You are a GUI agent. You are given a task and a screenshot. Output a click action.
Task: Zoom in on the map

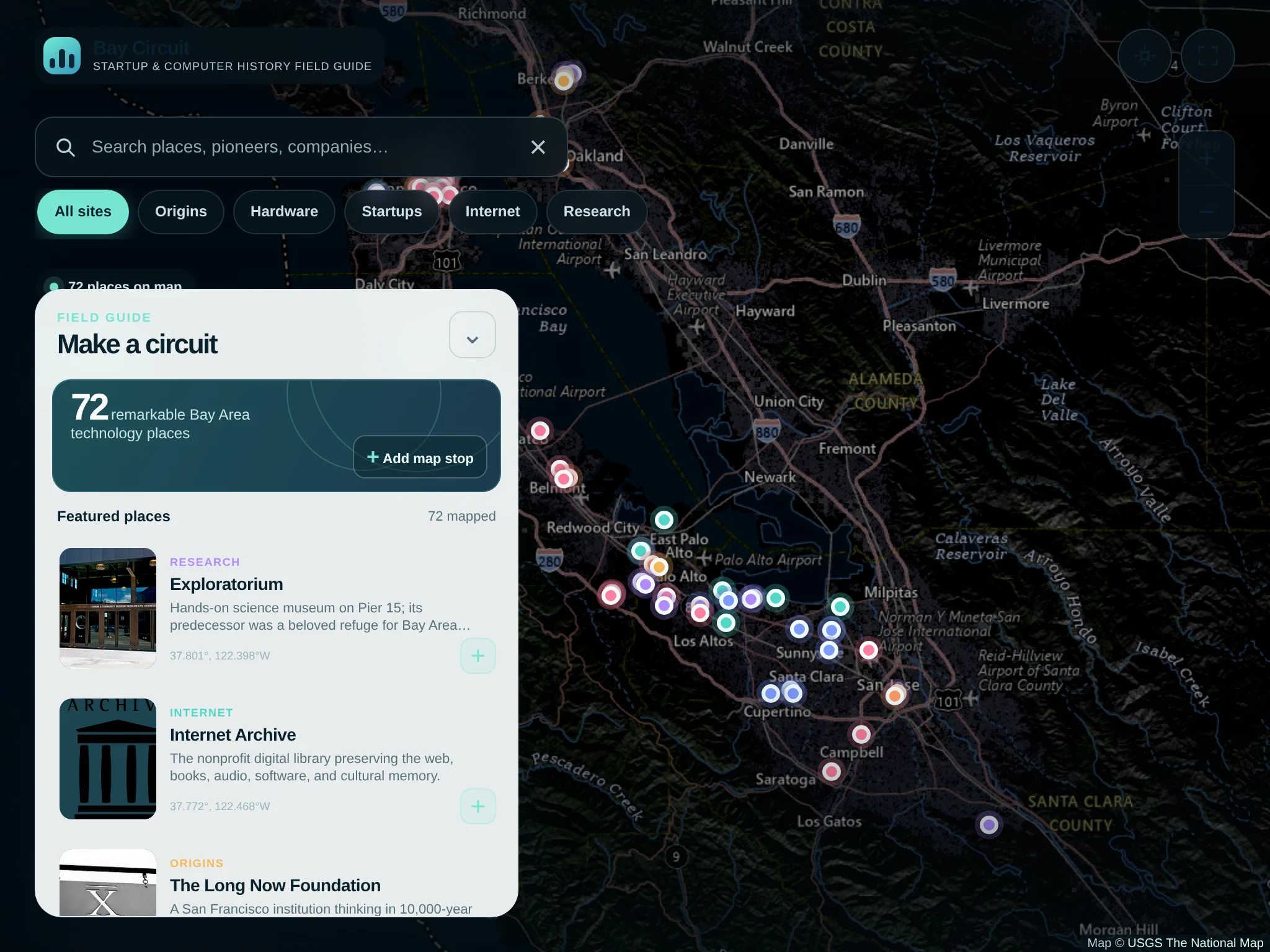[x=1206, y=159]
